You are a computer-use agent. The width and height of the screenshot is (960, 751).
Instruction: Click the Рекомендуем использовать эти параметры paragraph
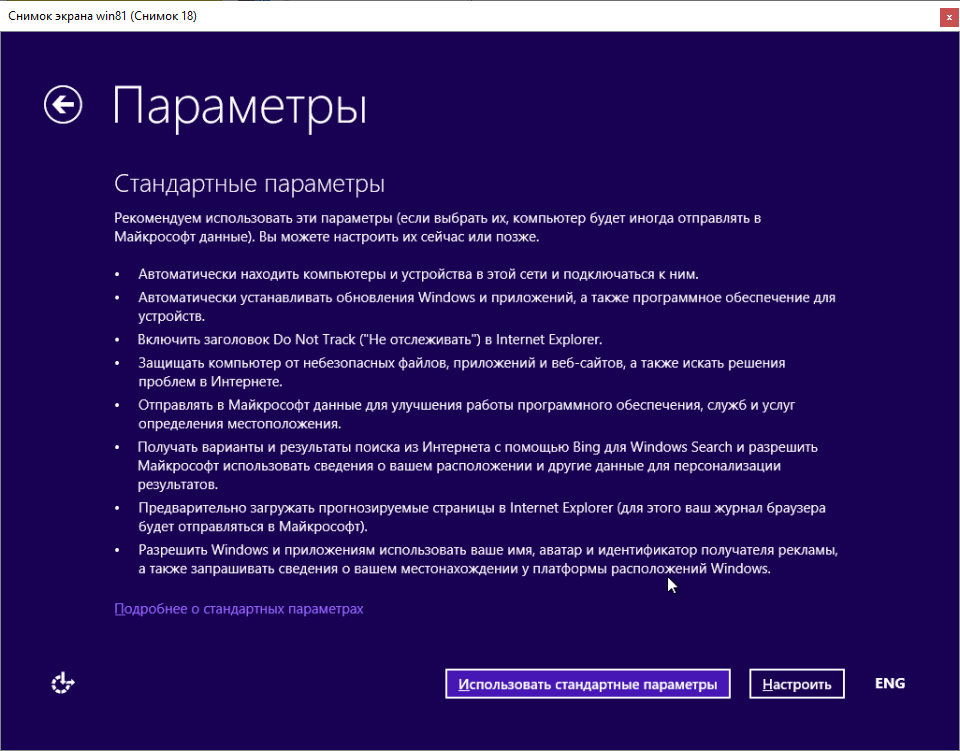[x=438, y=227]
